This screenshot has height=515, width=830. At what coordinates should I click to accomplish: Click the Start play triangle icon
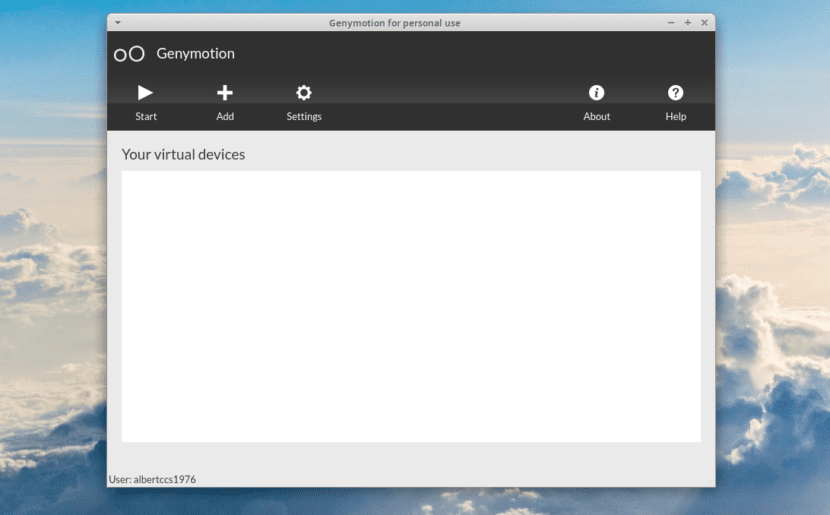[146, 93]
